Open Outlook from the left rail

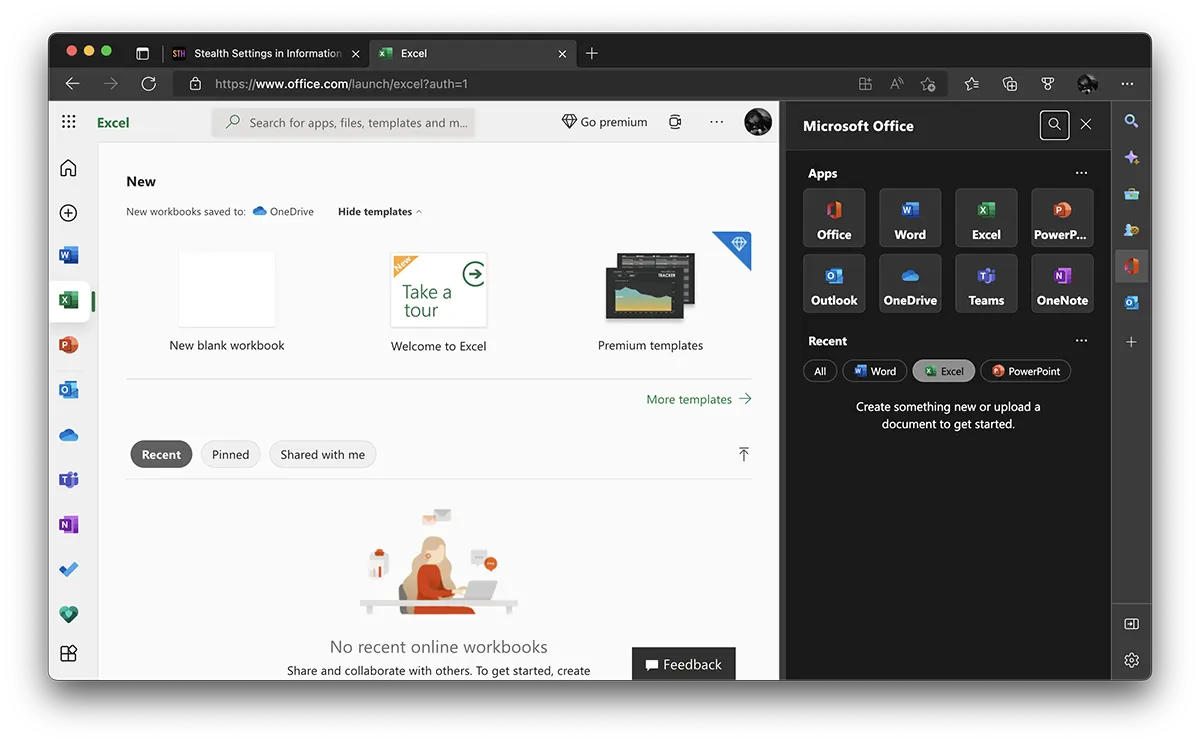point(68,390)
